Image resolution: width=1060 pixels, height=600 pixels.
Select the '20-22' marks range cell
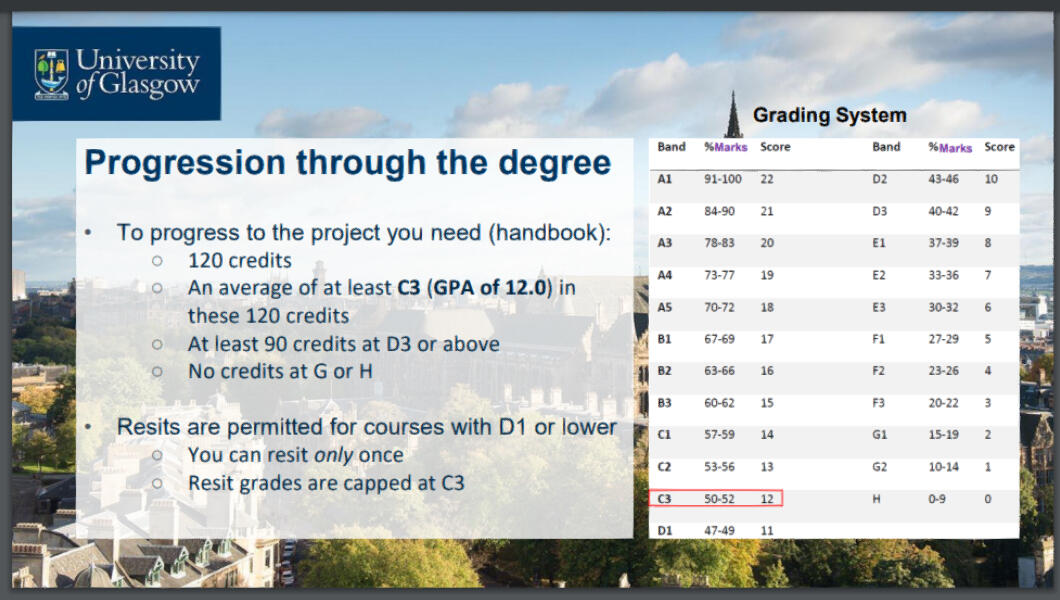point(943,403)
